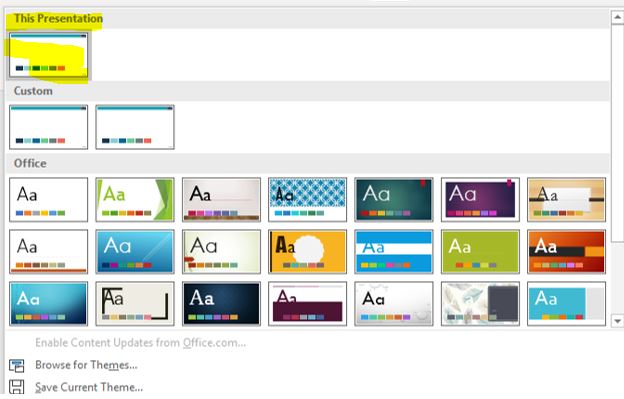
Task: Choose the lime green Basis theme
Action: 480,251
